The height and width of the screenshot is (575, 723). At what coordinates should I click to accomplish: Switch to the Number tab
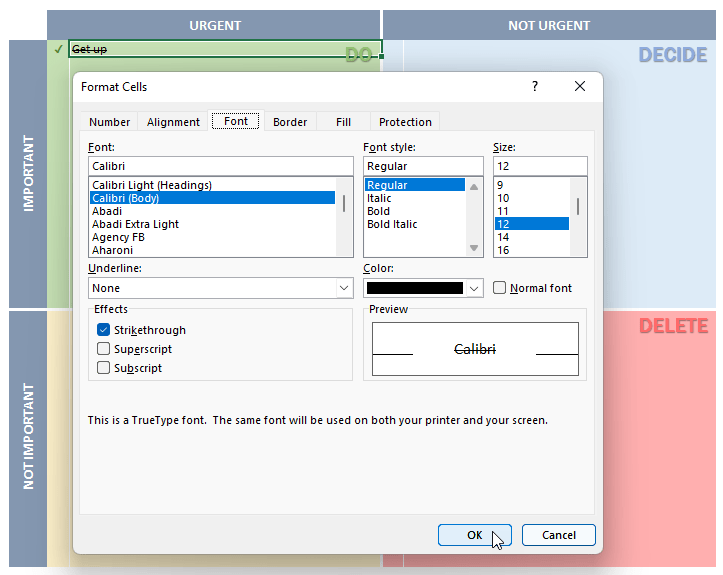coord(109,122)
